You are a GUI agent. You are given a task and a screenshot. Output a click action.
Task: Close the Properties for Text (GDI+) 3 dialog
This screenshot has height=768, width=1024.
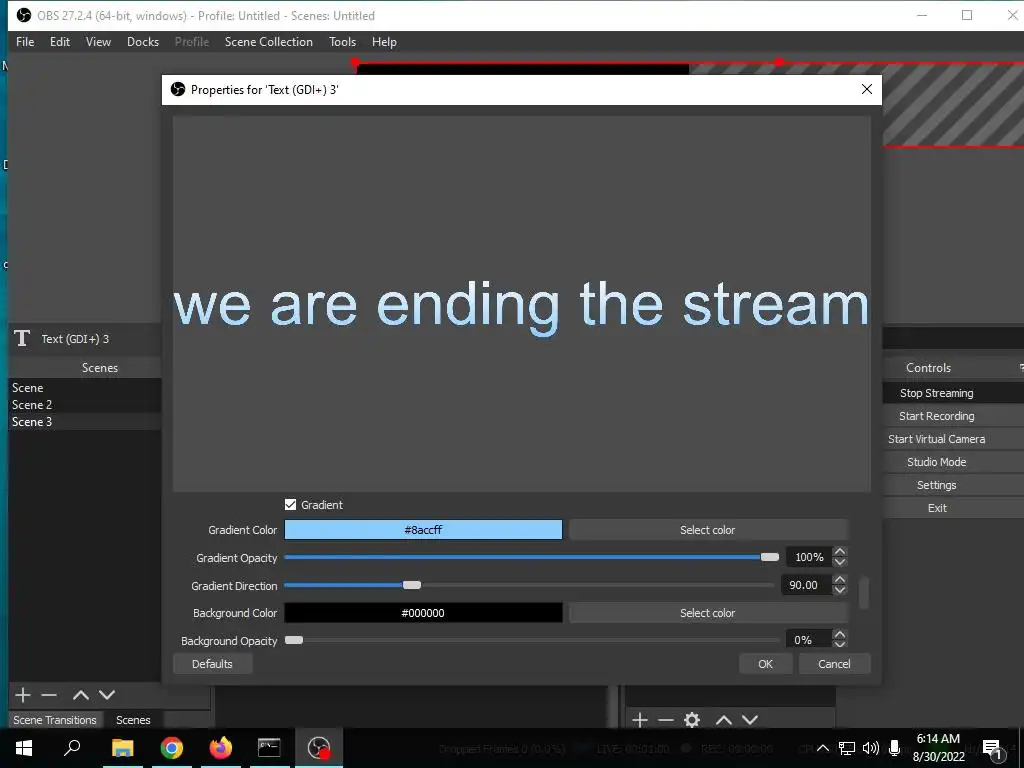pos(867,89)
